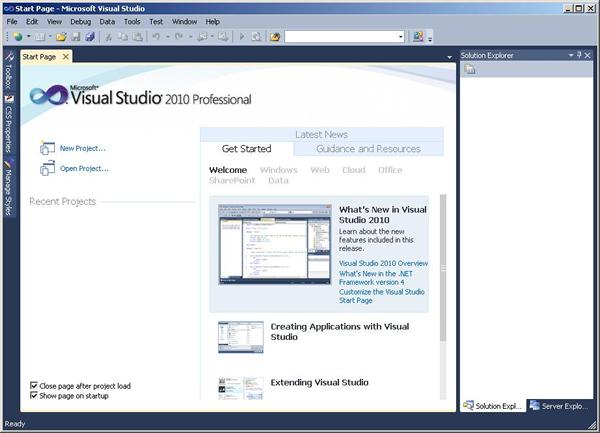600x433 pixels.
Task: Expand the Navigate Backward dropdown arrow
Action: tap(212, 37)
